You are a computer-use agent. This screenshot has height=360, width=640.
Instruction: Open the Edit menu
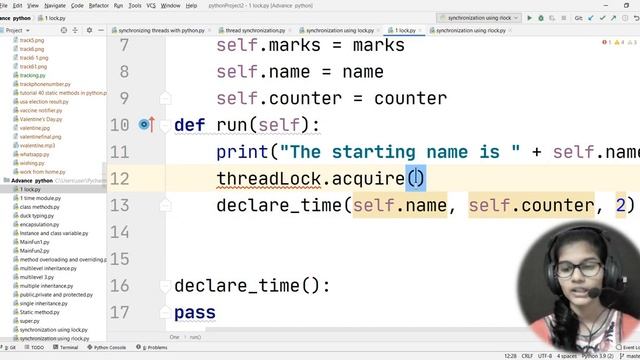(x=17, y=6)
